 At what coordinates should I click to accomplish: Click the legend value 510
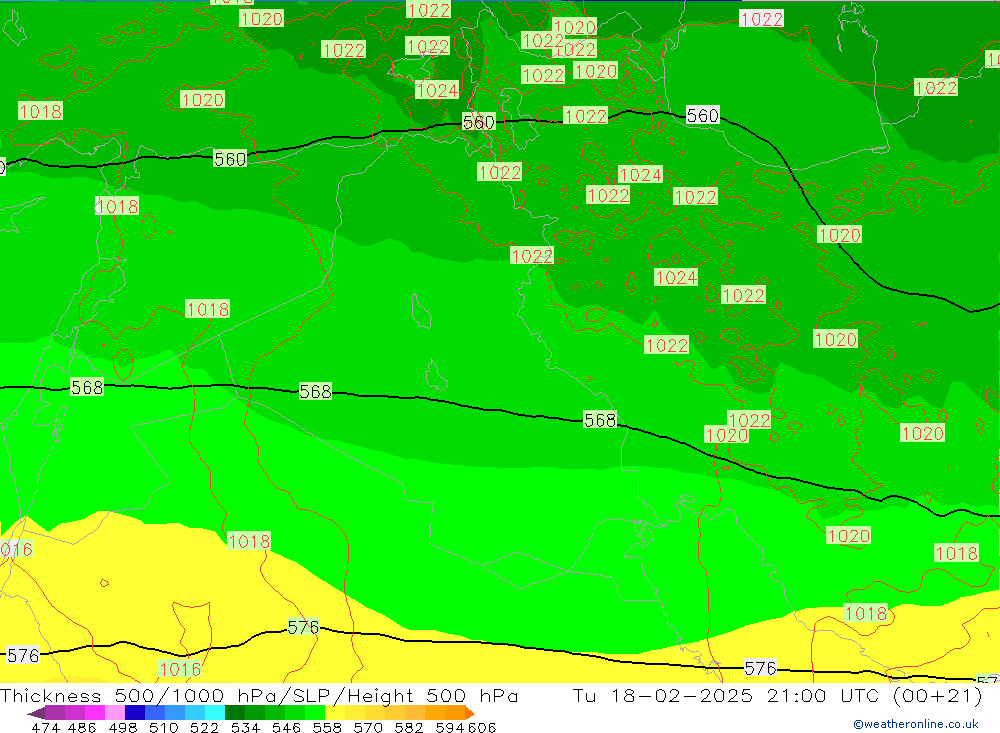[164, 727]
